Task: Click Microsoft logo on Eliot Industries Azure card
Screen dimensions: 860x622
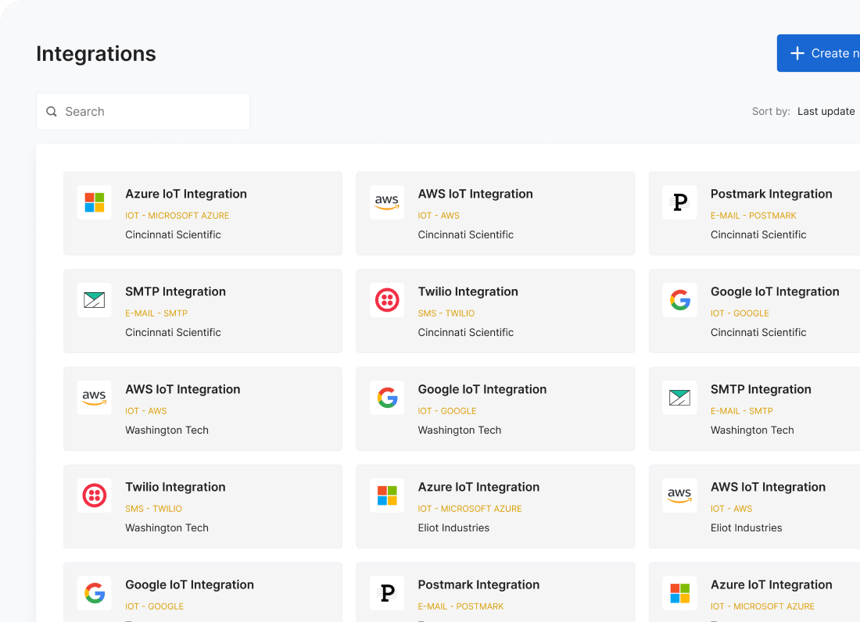Action: click(x=387, y=495)
